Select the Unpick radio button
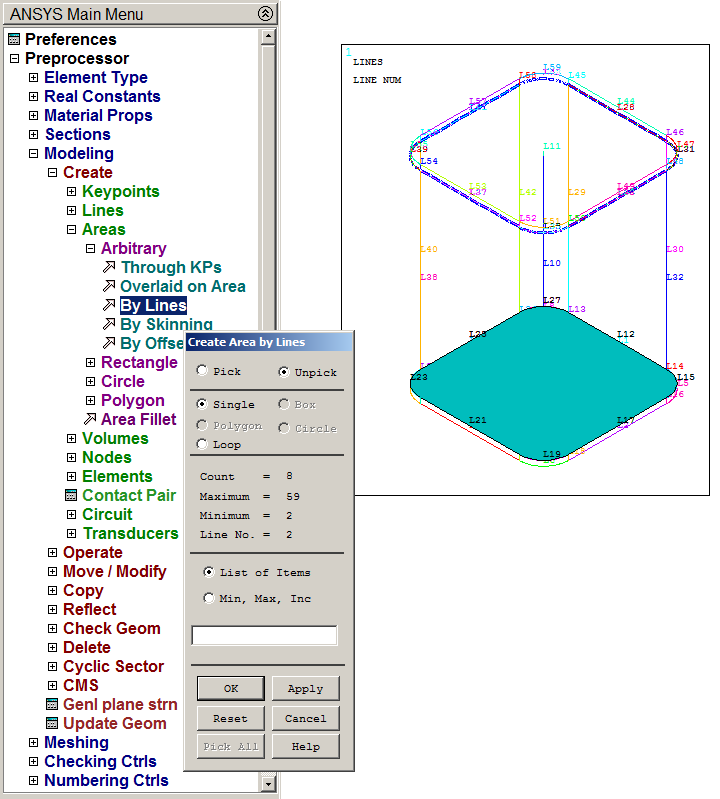 coord(283,372)
